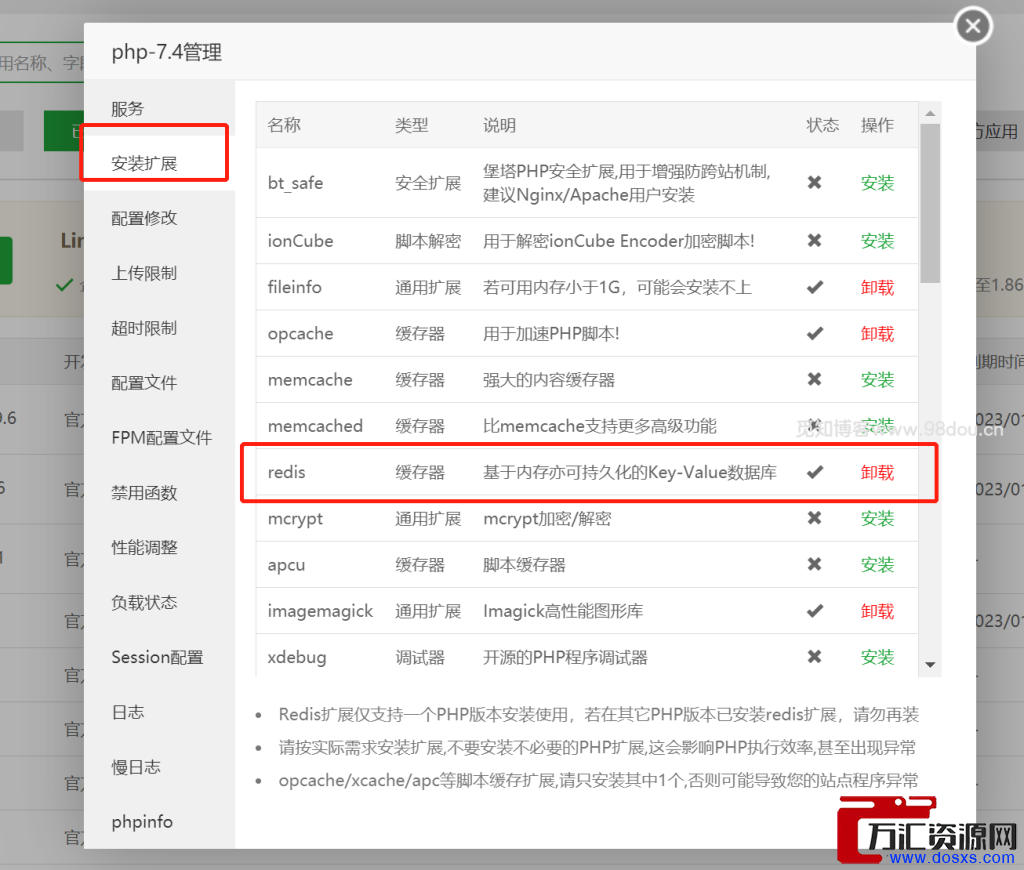Image resolution: width=1024 pixels, height=870 pixels.
Task: Click the extension list scroll-down arrow
Action: pyautogui.click(x=930, y=665)
